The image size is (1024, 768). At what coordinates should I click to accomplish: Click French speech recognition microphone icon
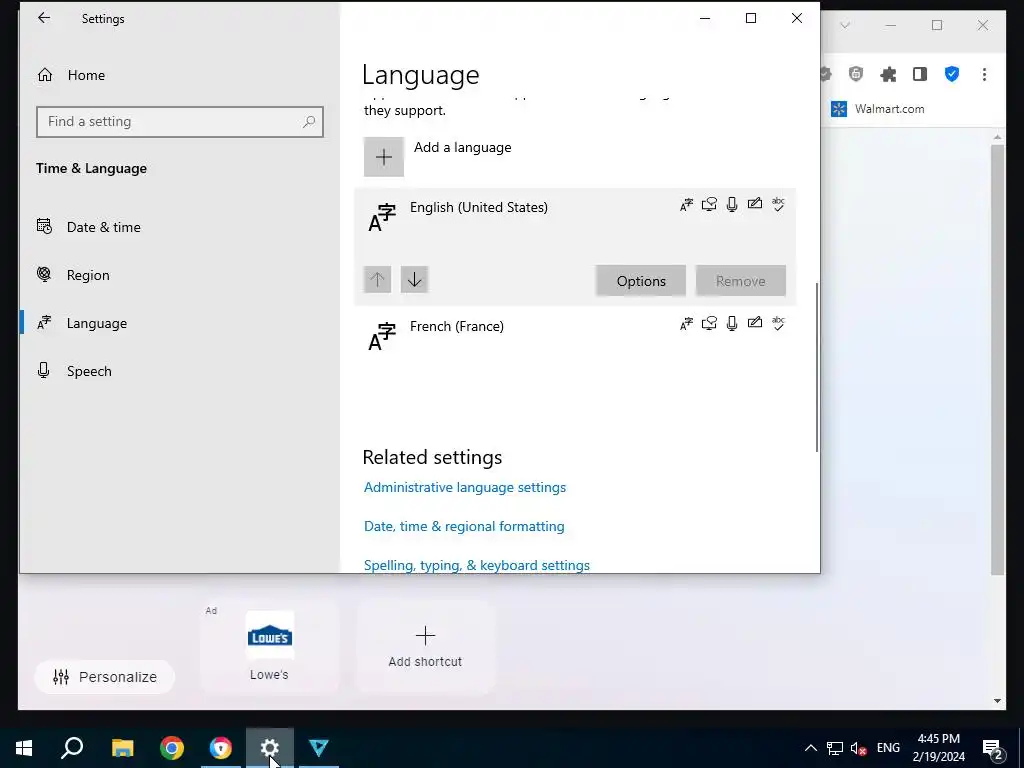pos(732,324)
